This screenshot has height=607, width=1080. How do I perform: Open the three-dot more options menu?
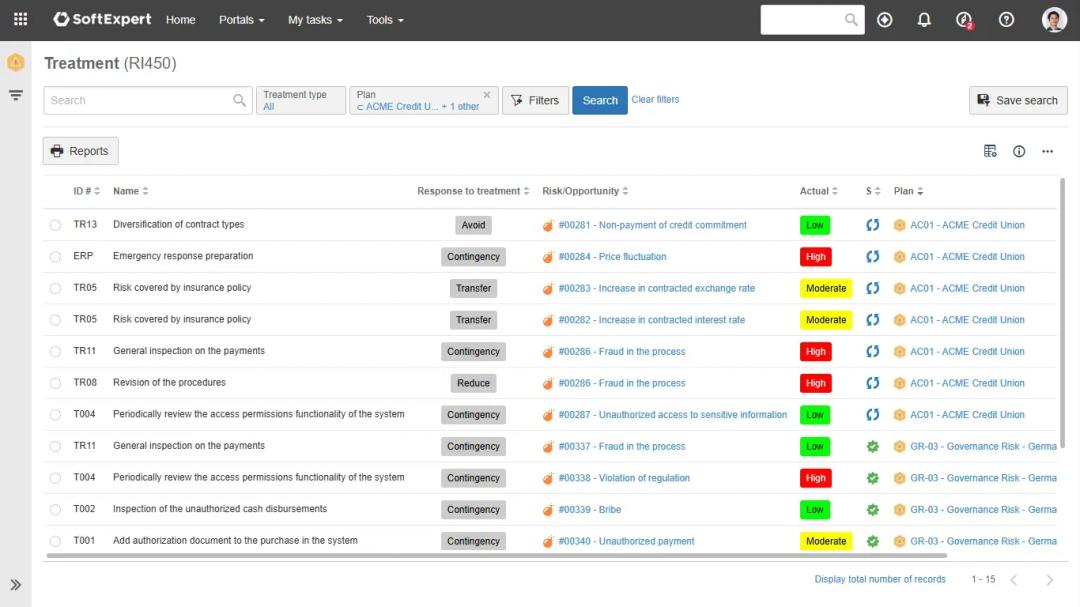1047,151
